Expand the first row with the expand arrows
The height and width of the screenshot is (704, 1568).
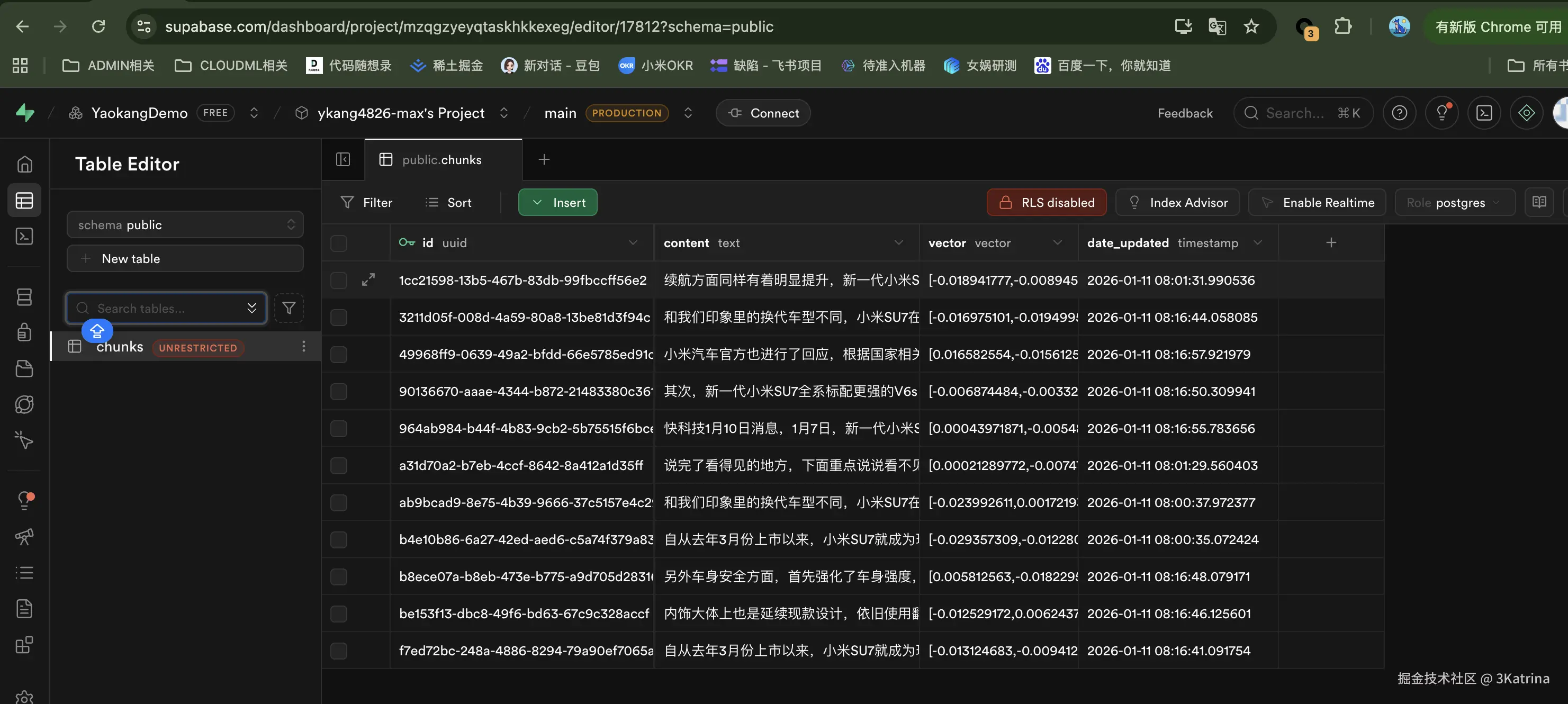368,280
